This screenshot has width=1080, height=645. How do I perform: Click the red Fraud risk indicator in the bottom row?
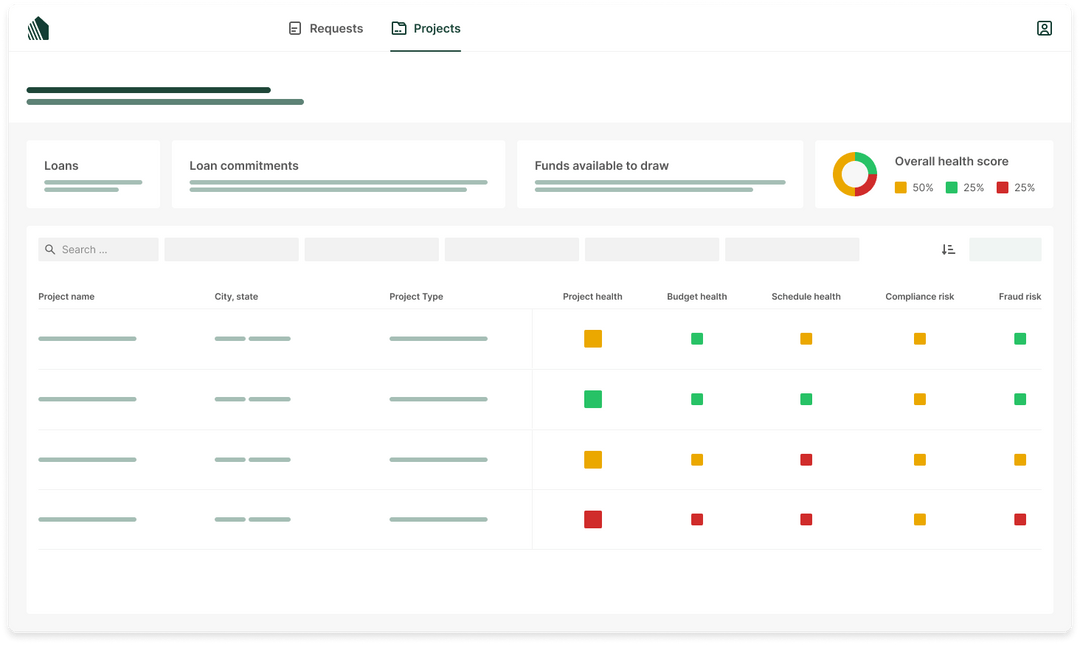[x=1020, y=519]
